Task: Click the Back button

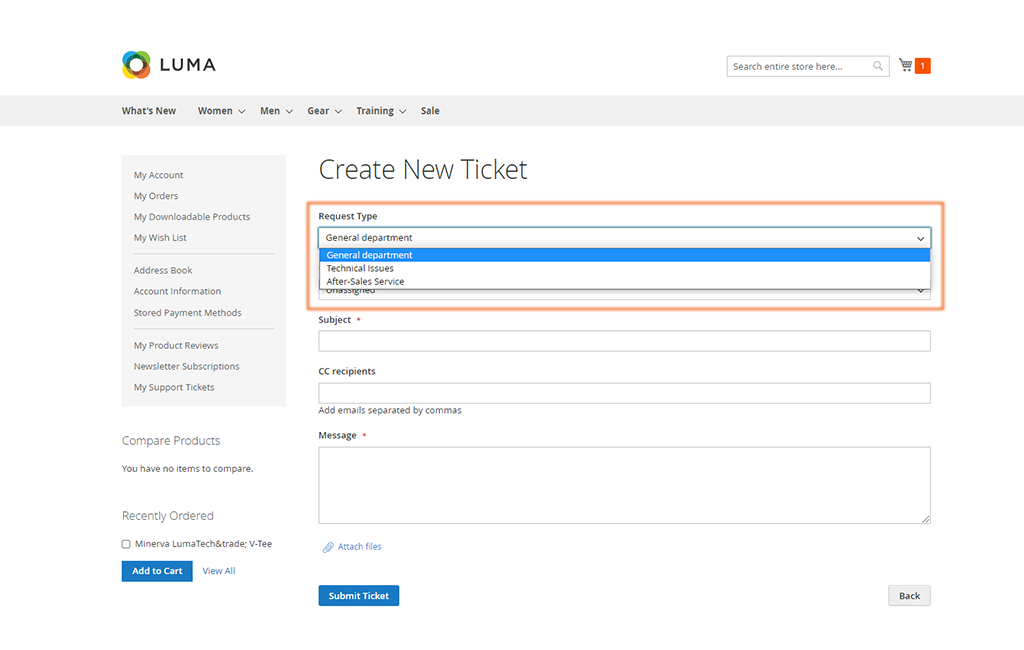Action: (x=909, y=596)
